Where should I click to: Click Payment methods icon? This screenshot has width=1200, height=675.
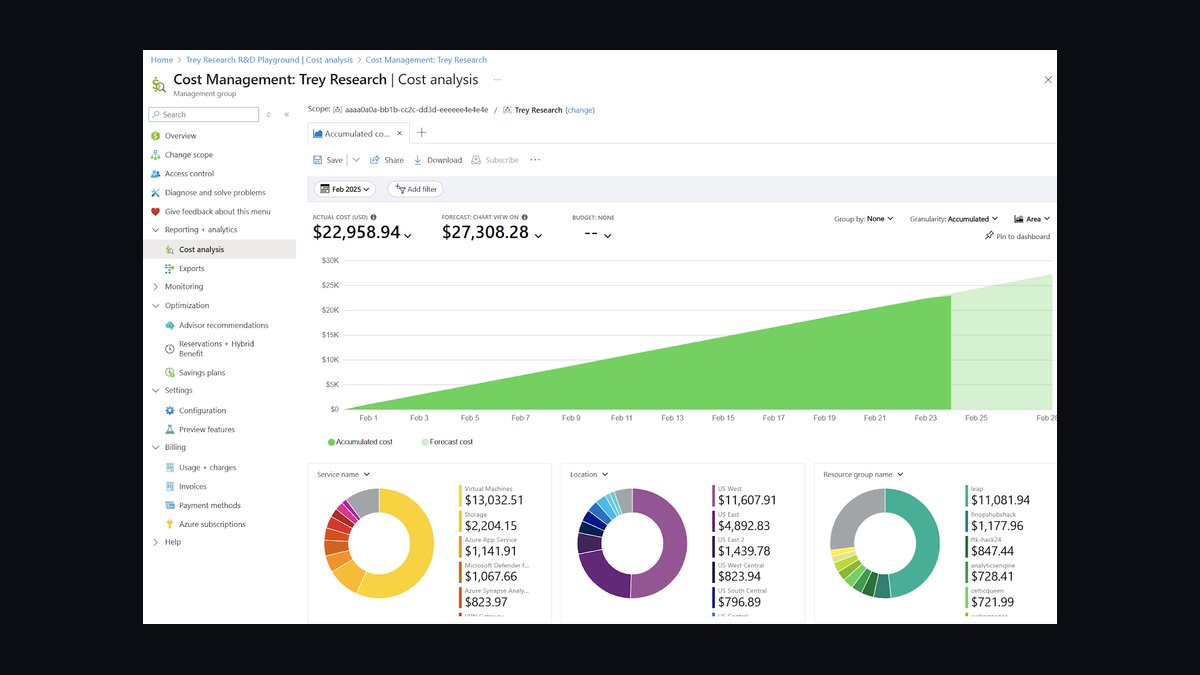[x=170, y=506]
